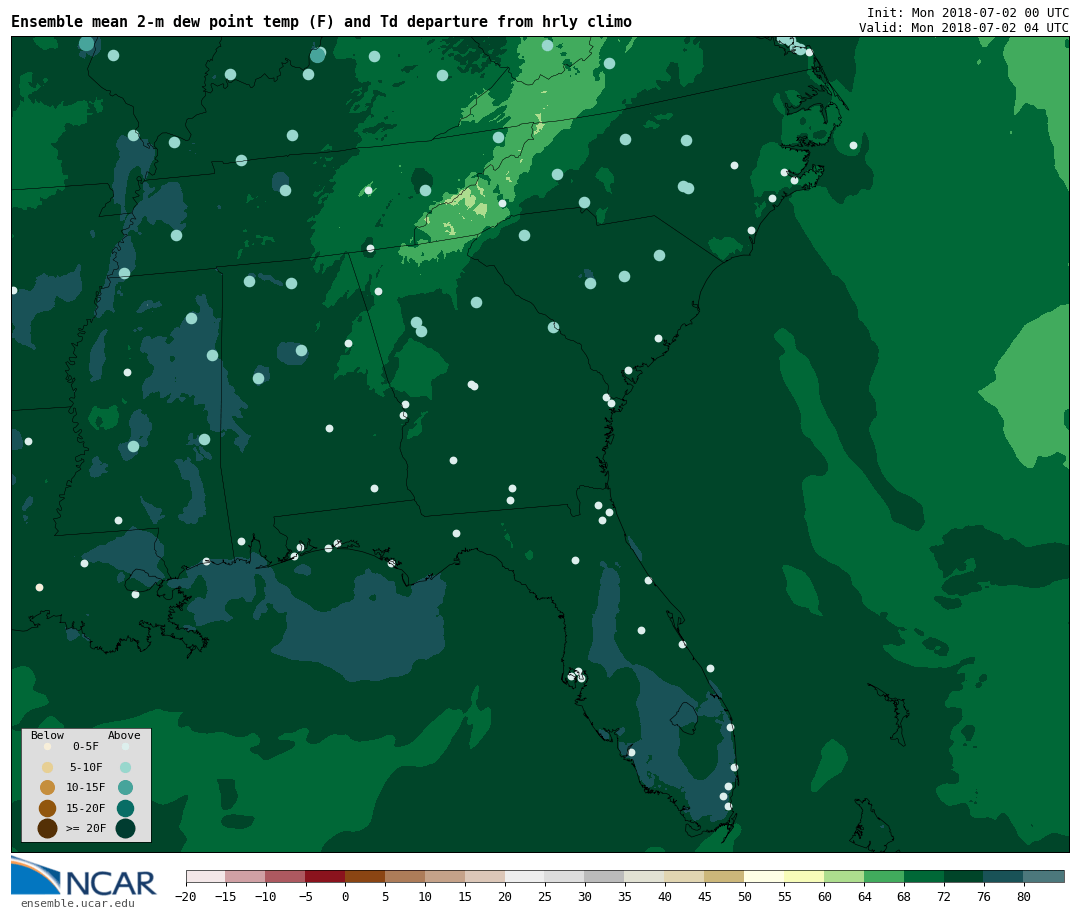The image size is (1080, 915).
Task: Select the pale gray-green 35 to 40 colorbar swatch
Action: [645, 876]
